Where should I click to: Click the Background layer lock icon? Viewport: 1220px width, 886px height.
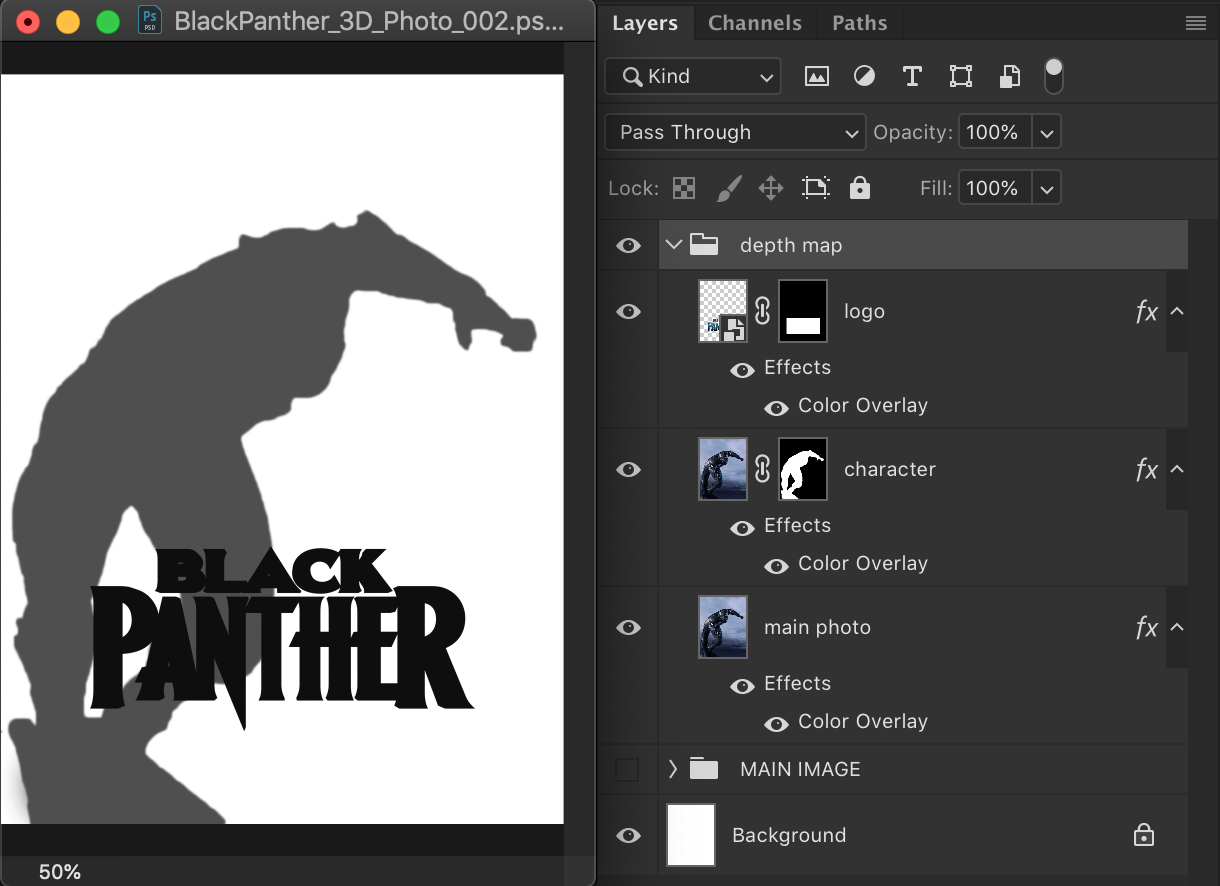[1143, 835]
